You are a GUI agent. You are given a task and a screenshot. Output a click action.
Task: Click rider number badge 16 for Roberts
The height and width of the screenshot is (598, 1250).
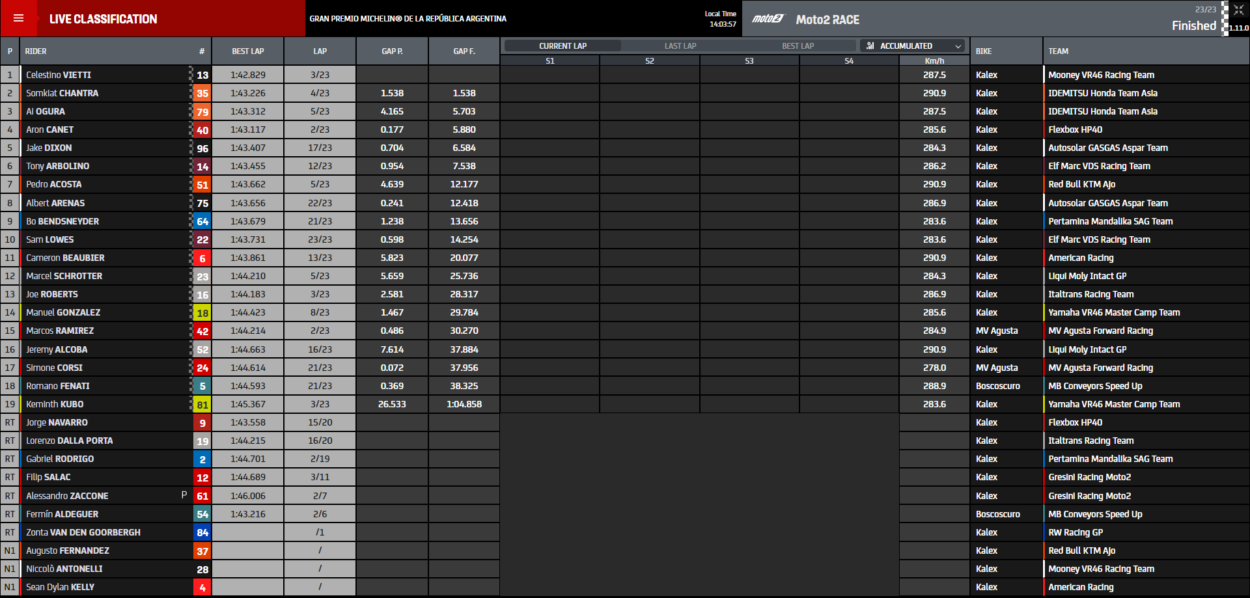click(x=202, y=294)
